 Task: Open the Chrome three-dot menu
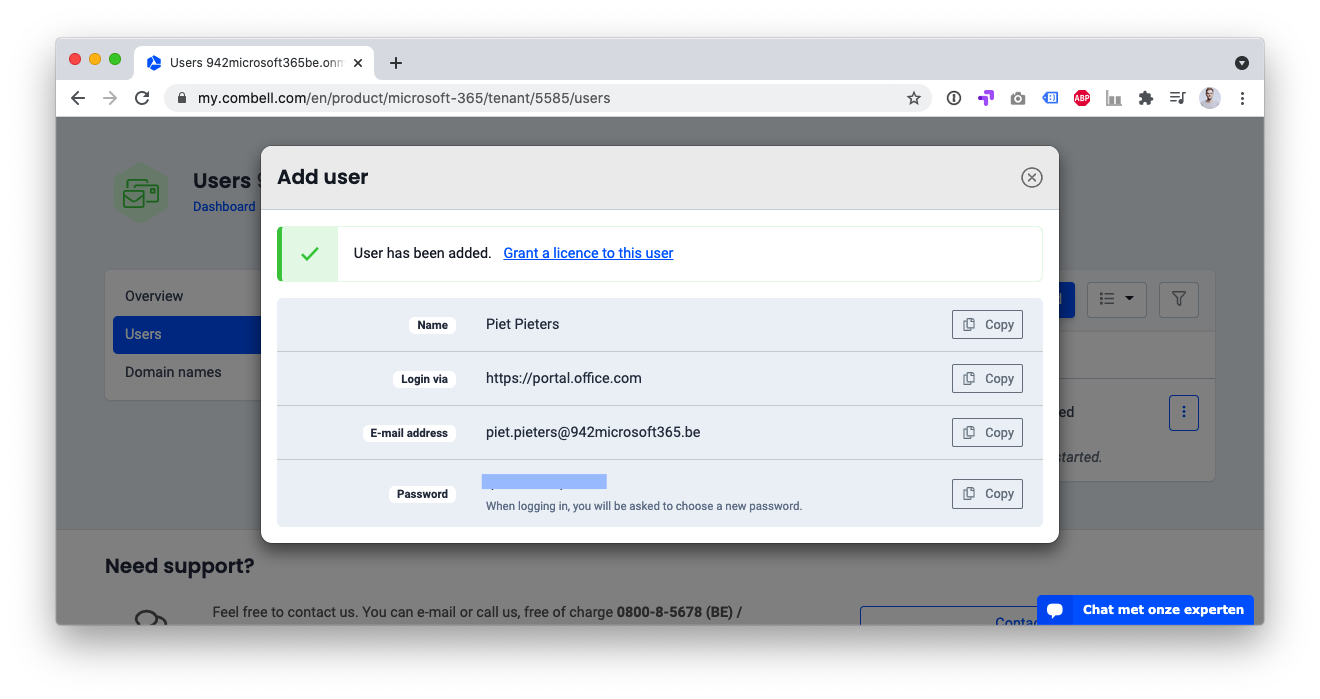click(1242, 98)
